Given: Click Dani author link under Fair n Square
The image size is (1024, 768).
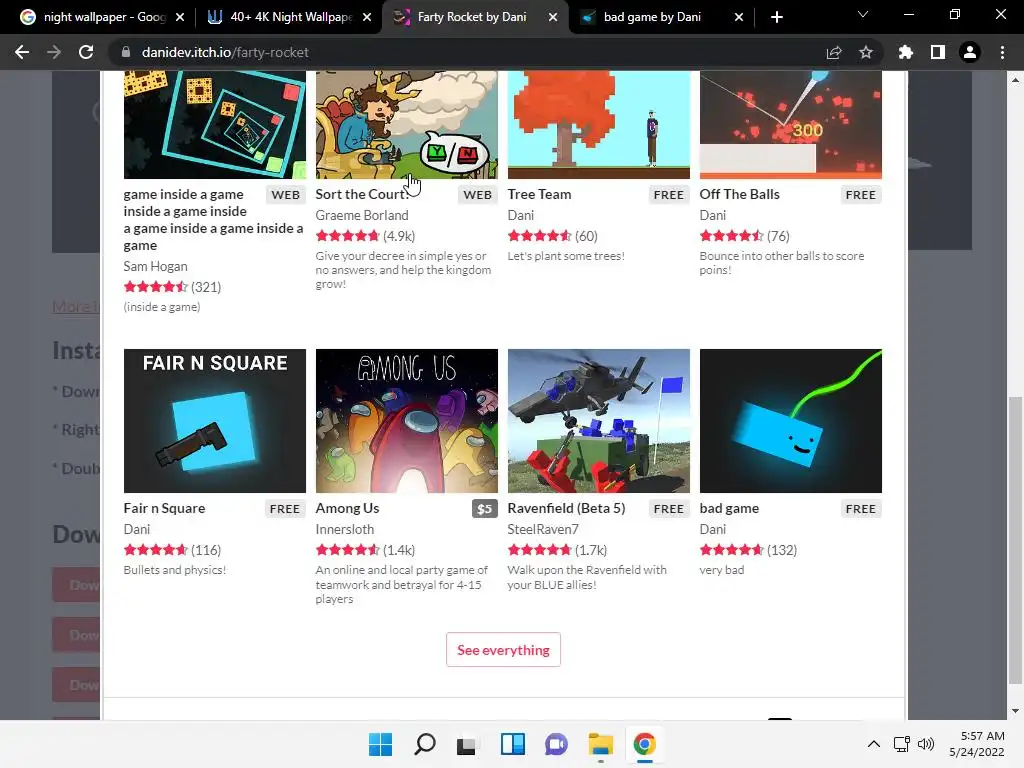Looking at the screenshot, I should tap(136, 529).
